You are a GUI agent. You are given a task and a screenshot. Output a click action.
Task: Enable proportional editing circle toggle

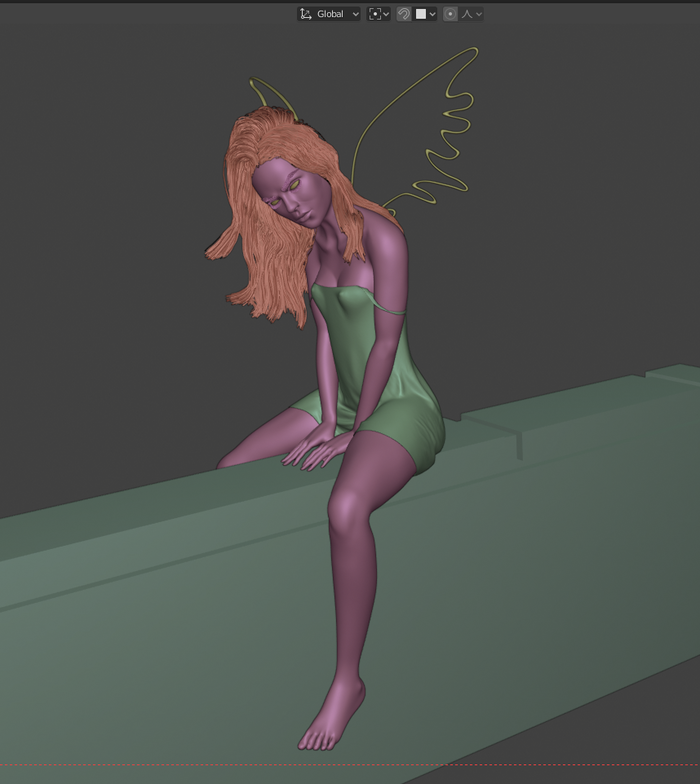tap(450, 14)
